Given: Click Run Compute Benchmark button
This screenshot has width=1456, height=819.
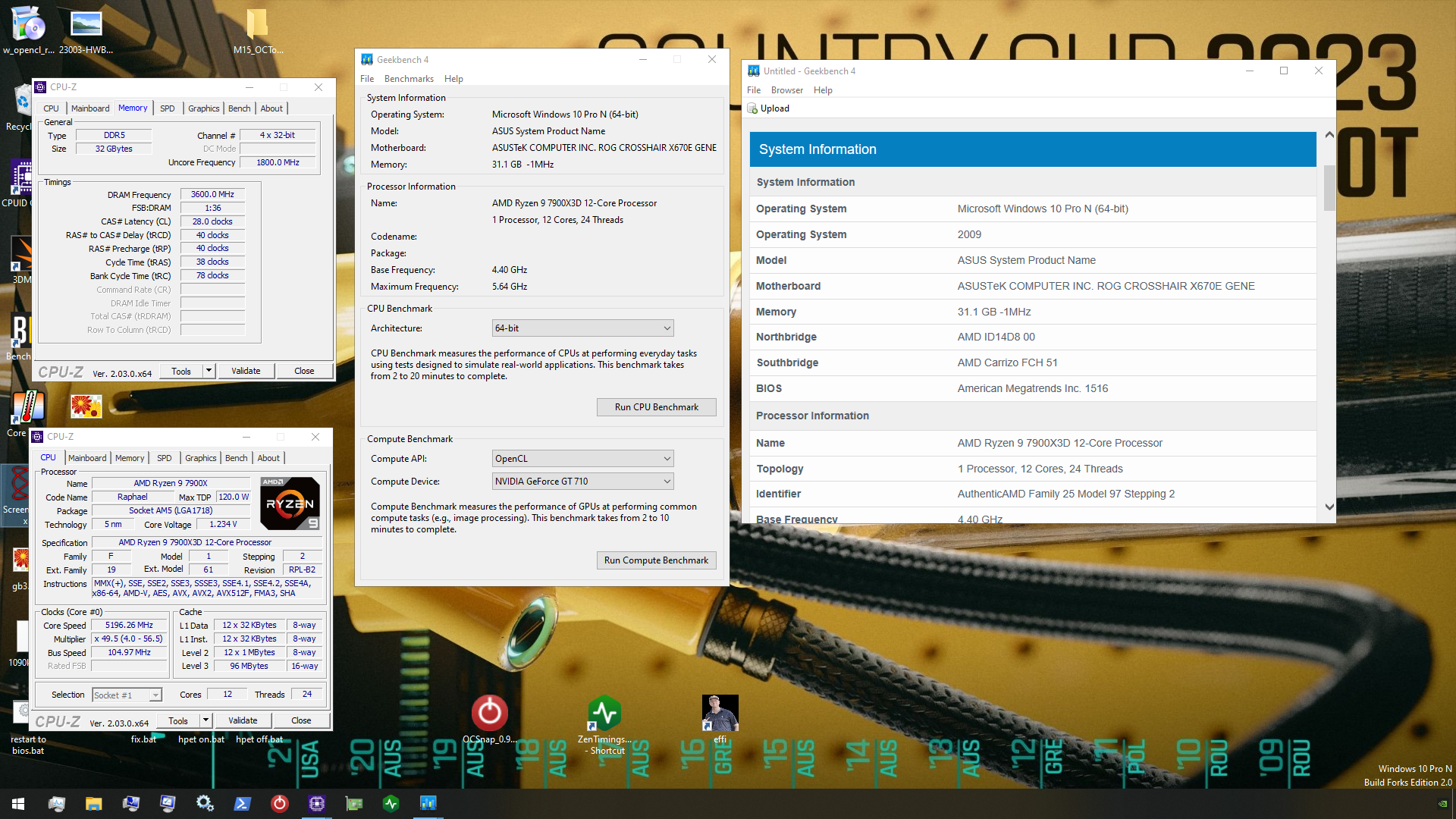Looking at the screenshot, I should pyautogui.click(x=656, y=560).
